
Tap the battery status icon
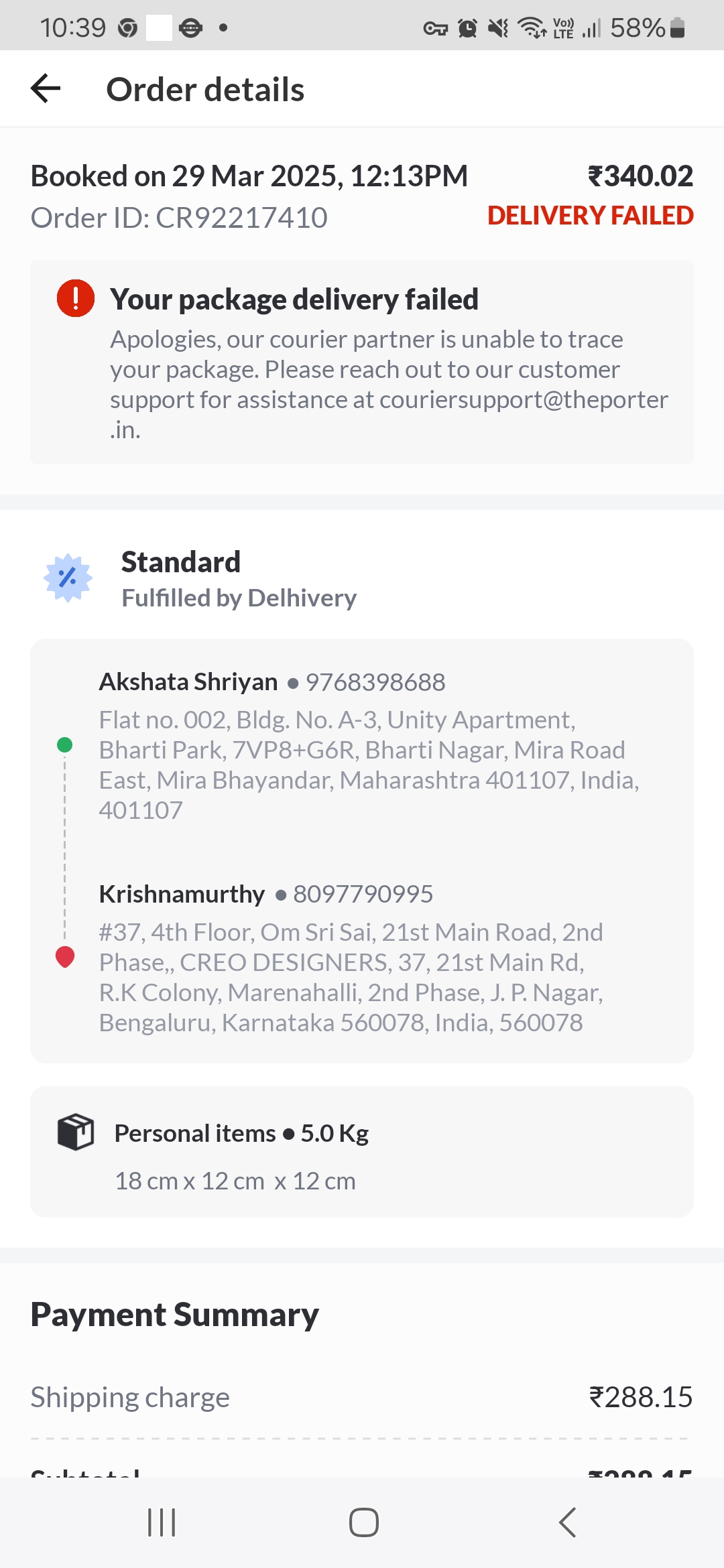pos(677,27)
